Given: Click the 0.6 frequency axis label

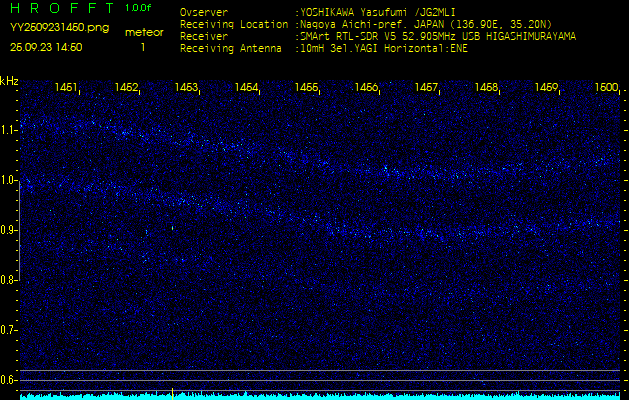Looking at the screenshot, I should [x=10, y=380].
